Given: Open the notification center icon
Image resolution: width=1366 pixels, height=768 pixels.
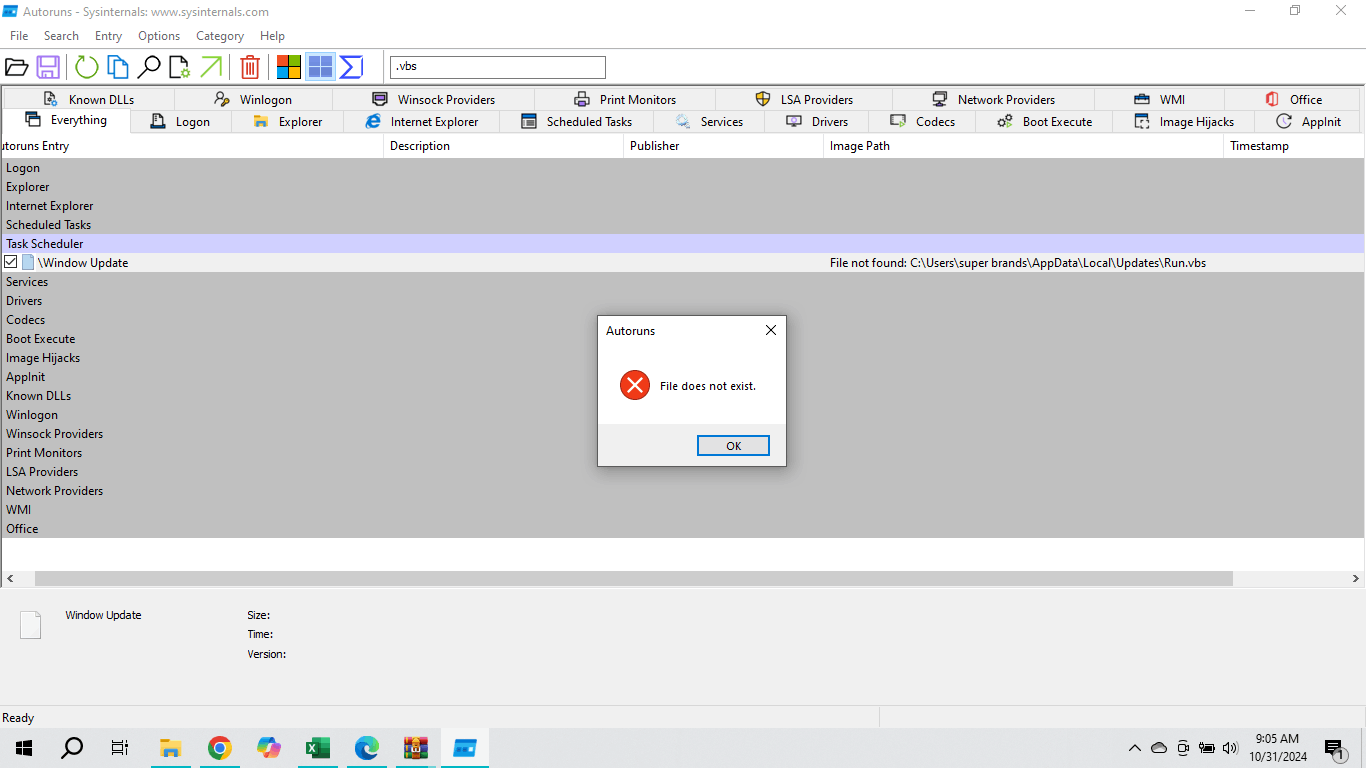Looking at the screenshot, I should pyautogui.click(x=1335, y=748).
